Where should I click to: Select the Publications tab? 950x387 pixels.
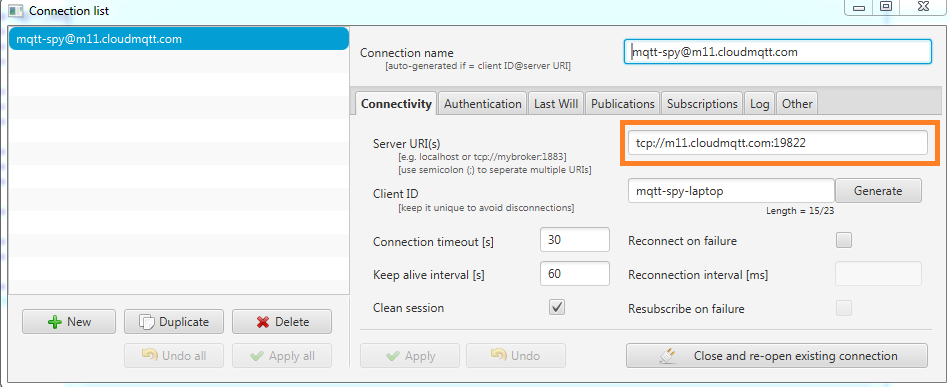(x=623, y=104)
